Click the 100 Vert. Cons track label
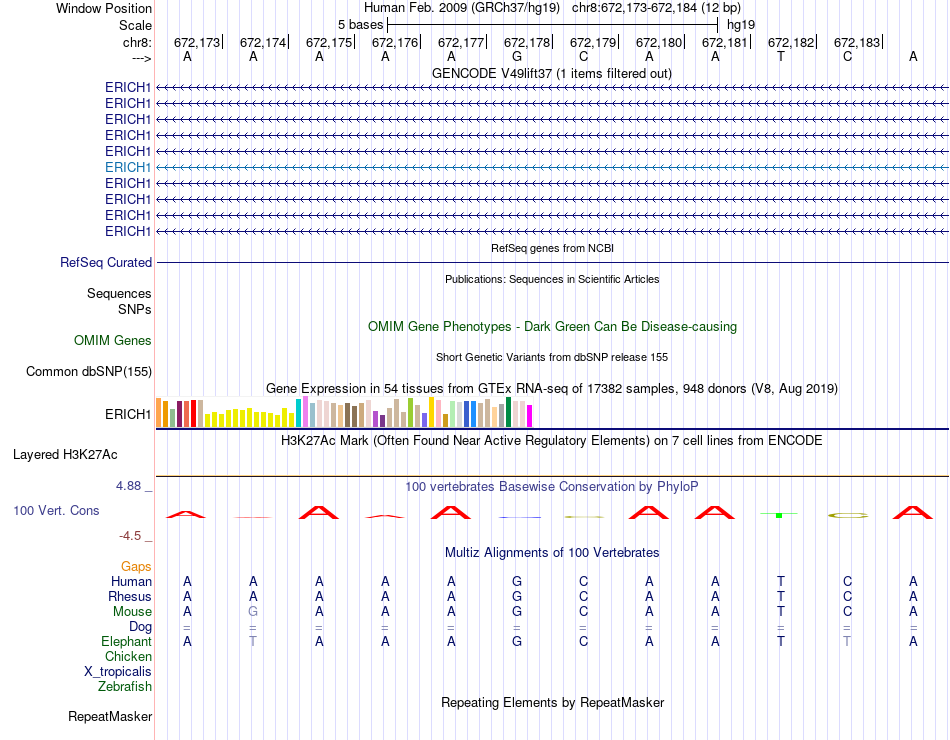Screen dimensions: 950x740 56,510
